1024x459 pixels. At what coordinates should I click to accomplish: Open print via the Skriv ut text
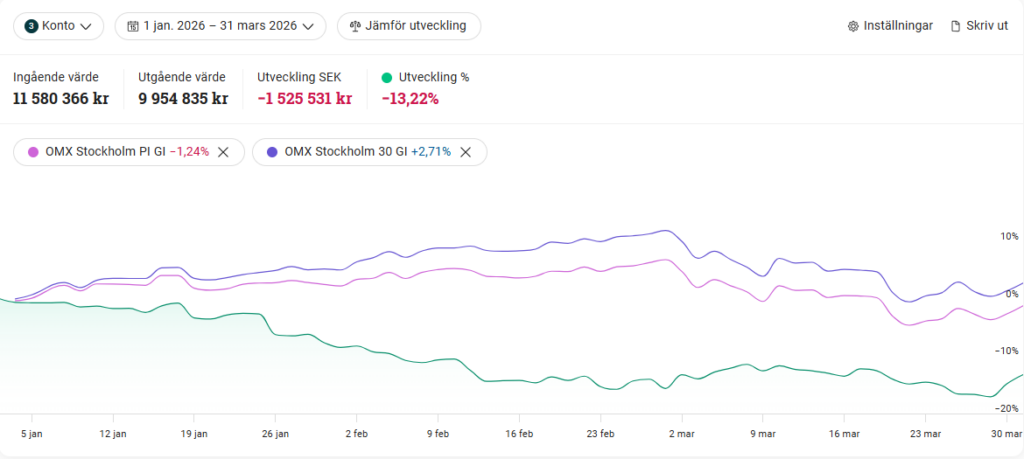(986, 26)
